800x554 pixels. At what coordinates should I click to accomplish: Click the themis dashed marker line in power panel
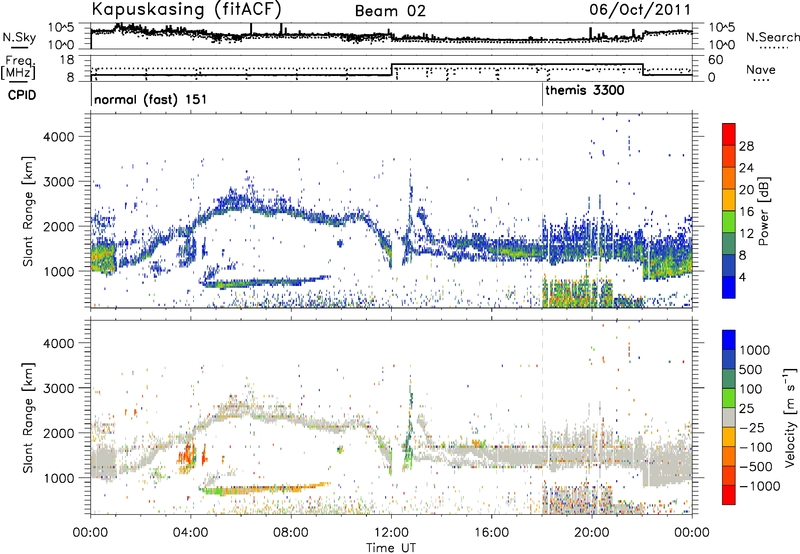(x=542, y=211)
